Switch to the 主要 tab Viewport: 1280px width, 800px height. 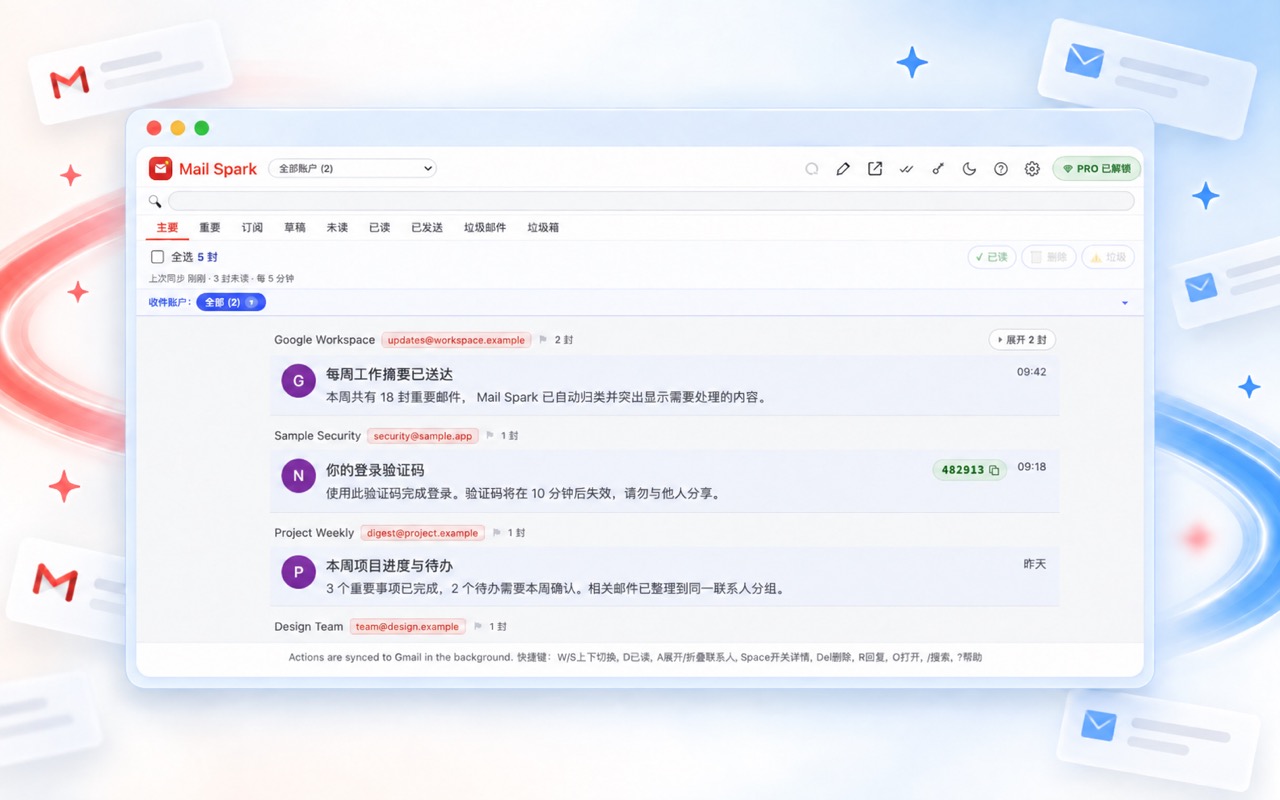click(x=167, y=228)
